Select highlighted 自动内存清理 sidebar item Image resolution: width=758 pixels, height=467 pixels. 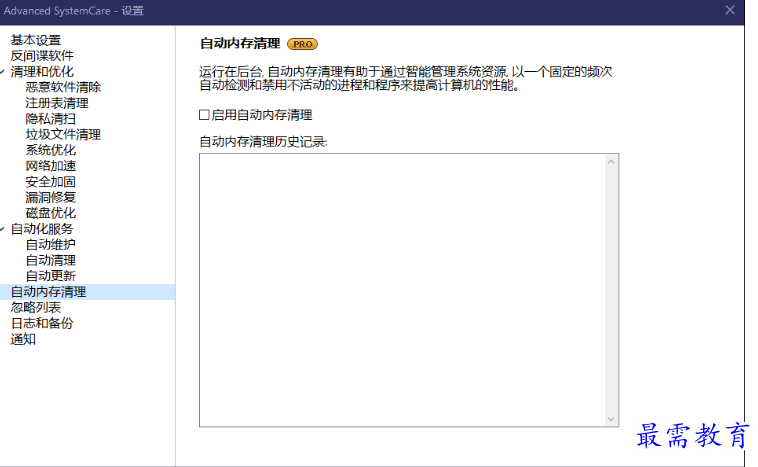[87, 292]
